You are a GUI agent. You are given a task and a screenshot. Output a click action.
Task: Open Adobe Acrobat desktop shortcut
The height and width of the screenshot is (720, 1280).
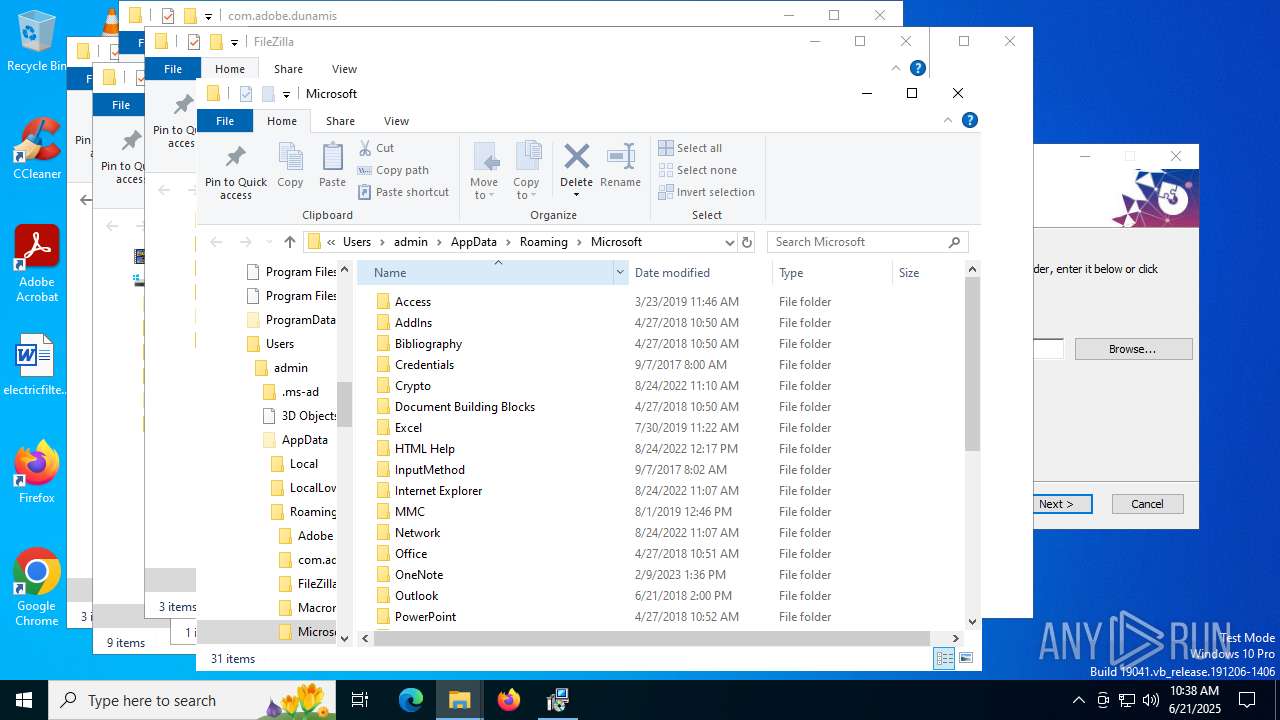point(37,263)
